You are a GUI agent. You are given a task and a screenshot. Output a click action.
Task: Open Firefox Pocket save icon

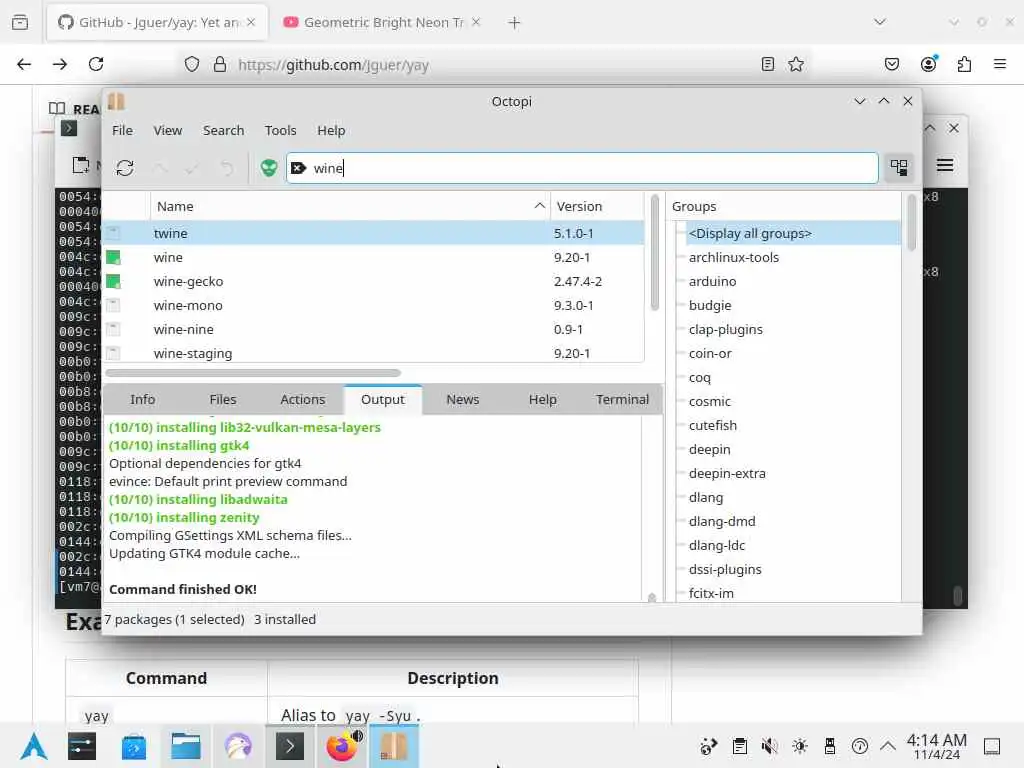tap(891, 64)
